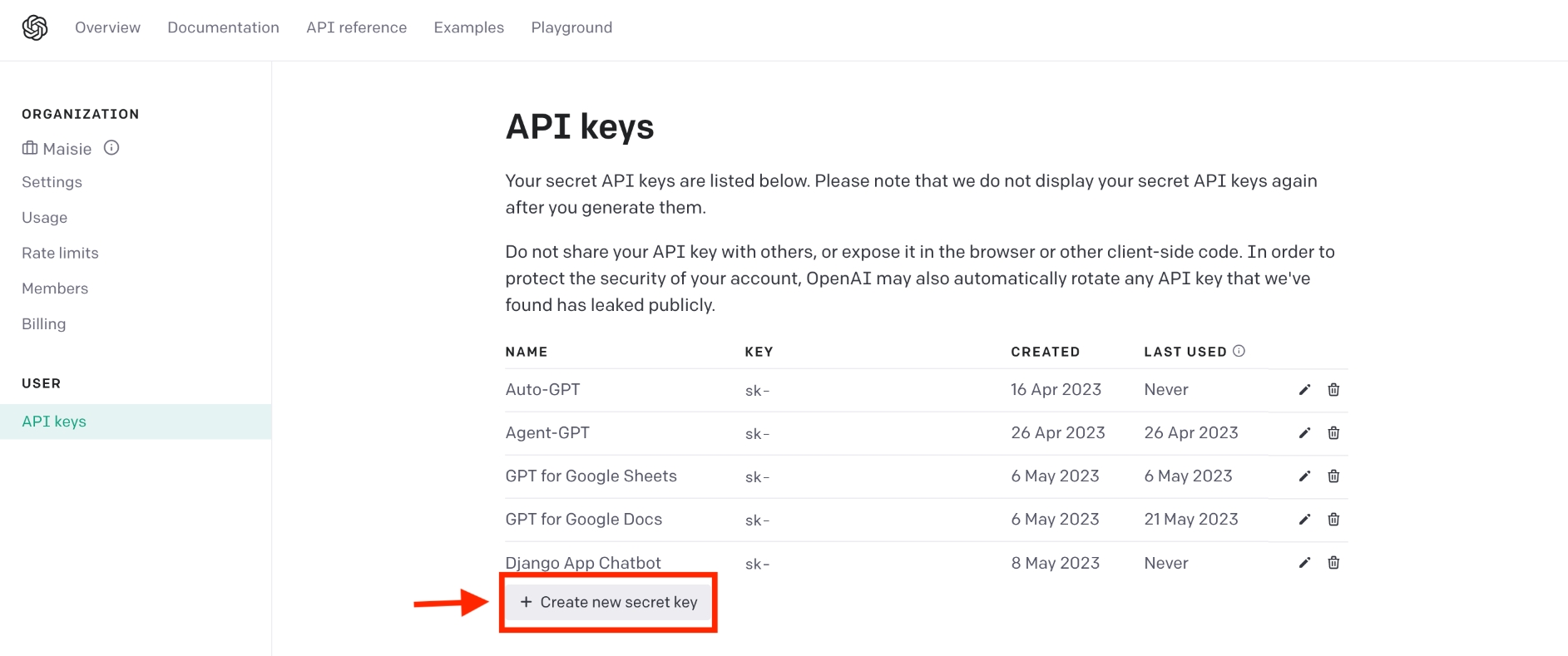Click the KEY column header
The image size is (1568, 656).
click(759, 352)
